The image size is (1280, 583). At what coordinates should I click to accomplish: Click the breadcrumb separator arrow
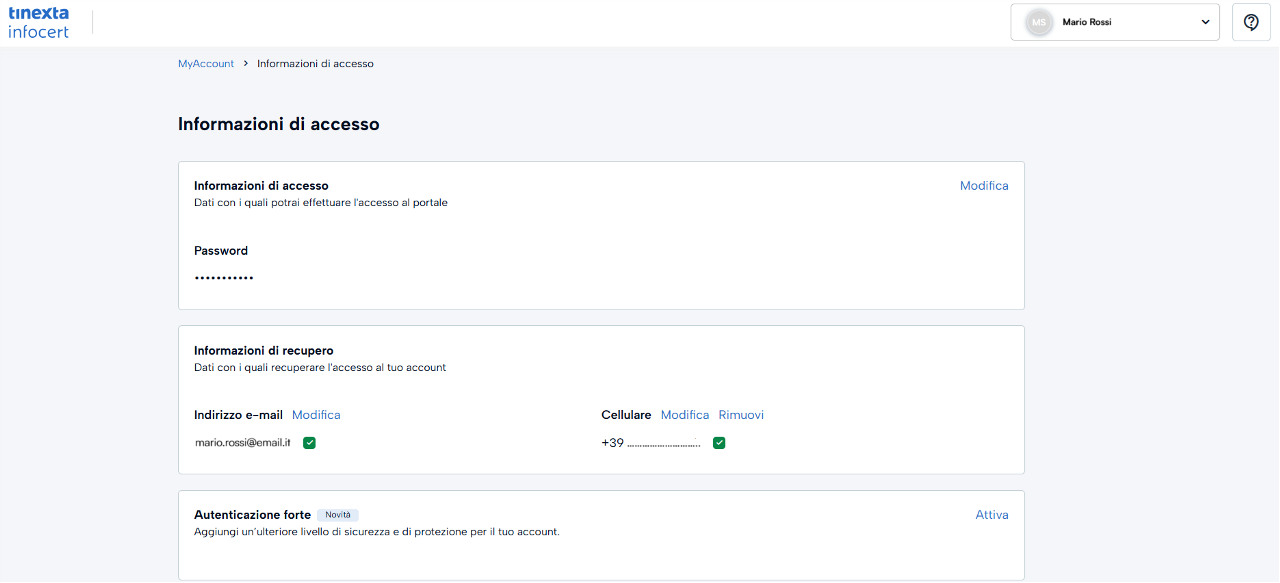click(246, 64)
